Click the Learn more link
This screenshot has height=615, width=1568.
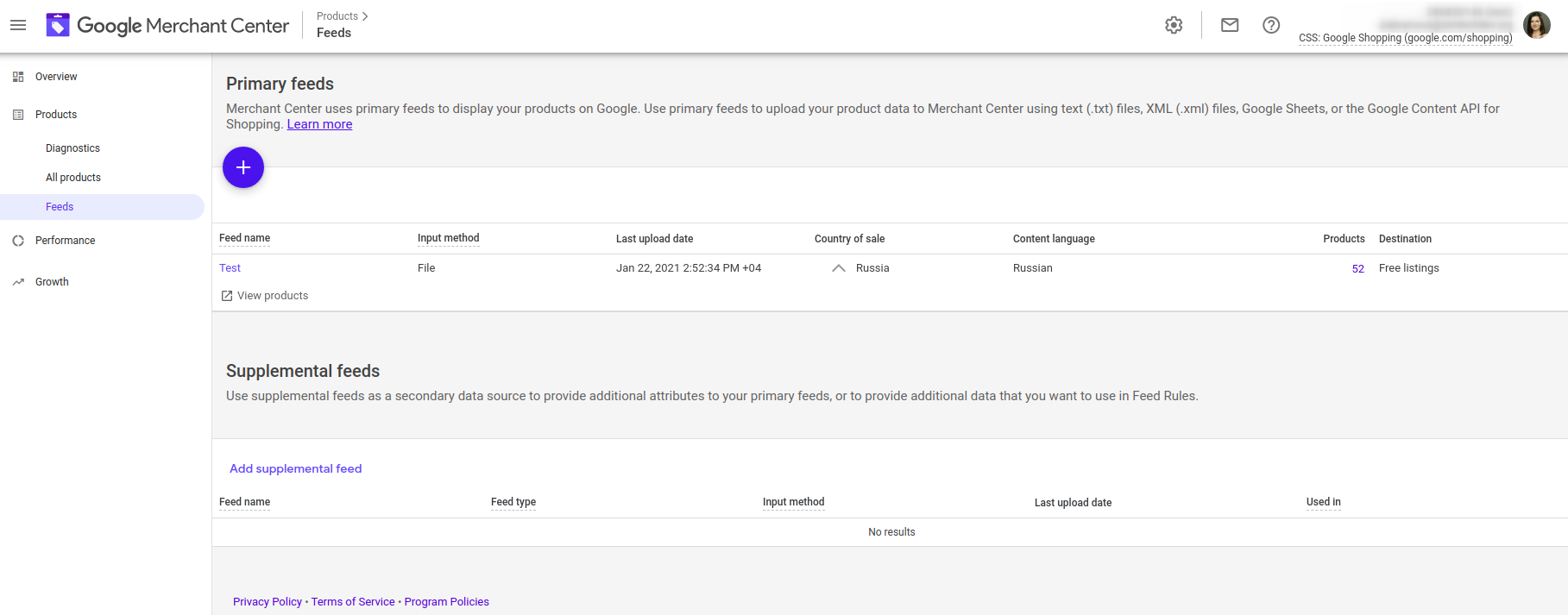[x=319, y=124]
